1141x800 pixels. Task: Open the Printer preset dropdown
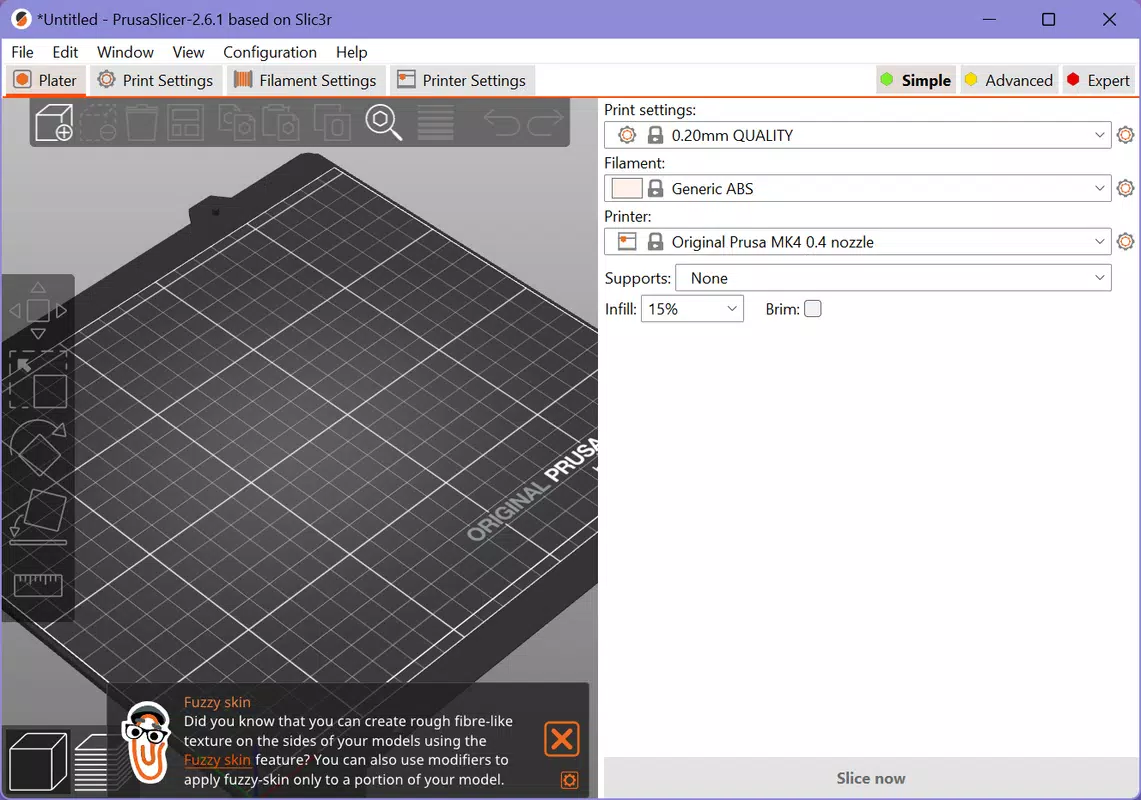tap(857, 242)
